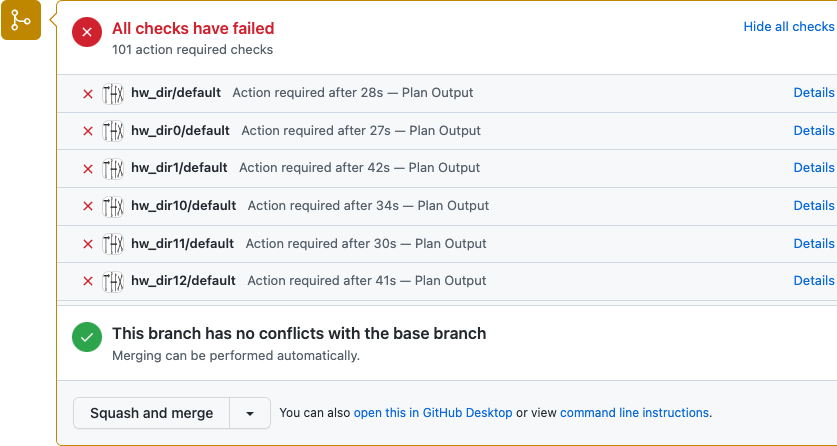This screenshot has height=446, width=837.
Task: Click the hw_dir11/default app avatar icon
Action: coord(113,244)
